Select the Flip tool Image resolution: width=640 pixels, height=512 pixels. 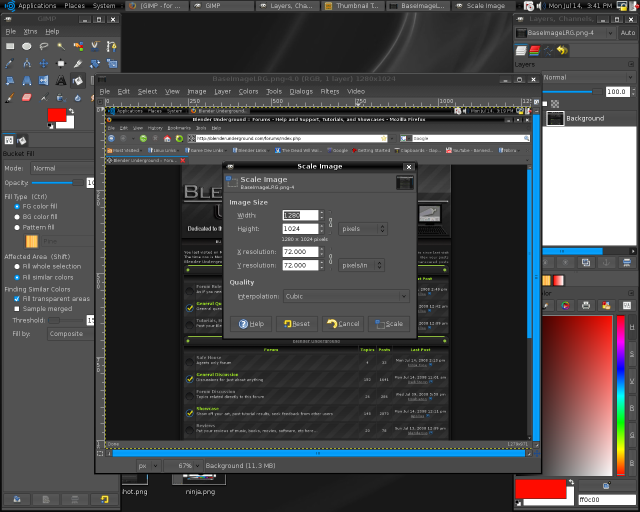pyautogui.click(x=44, y=80)
